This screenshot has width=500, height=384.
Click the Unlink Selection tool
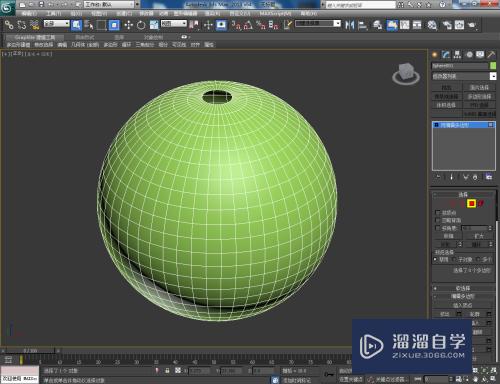tap(22, 25)
